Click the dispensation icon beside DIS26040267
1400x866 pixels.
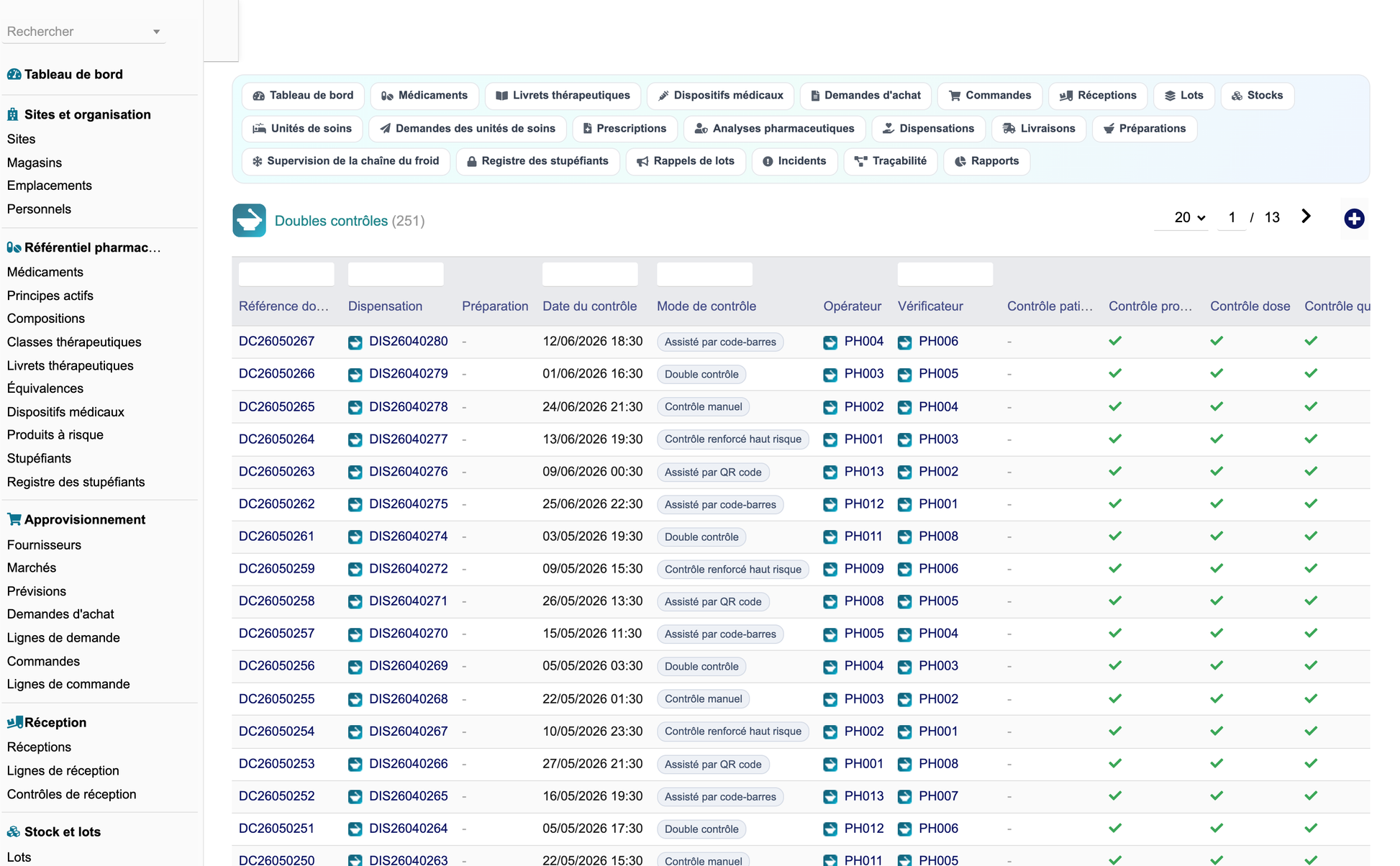(x=355, y=732)
